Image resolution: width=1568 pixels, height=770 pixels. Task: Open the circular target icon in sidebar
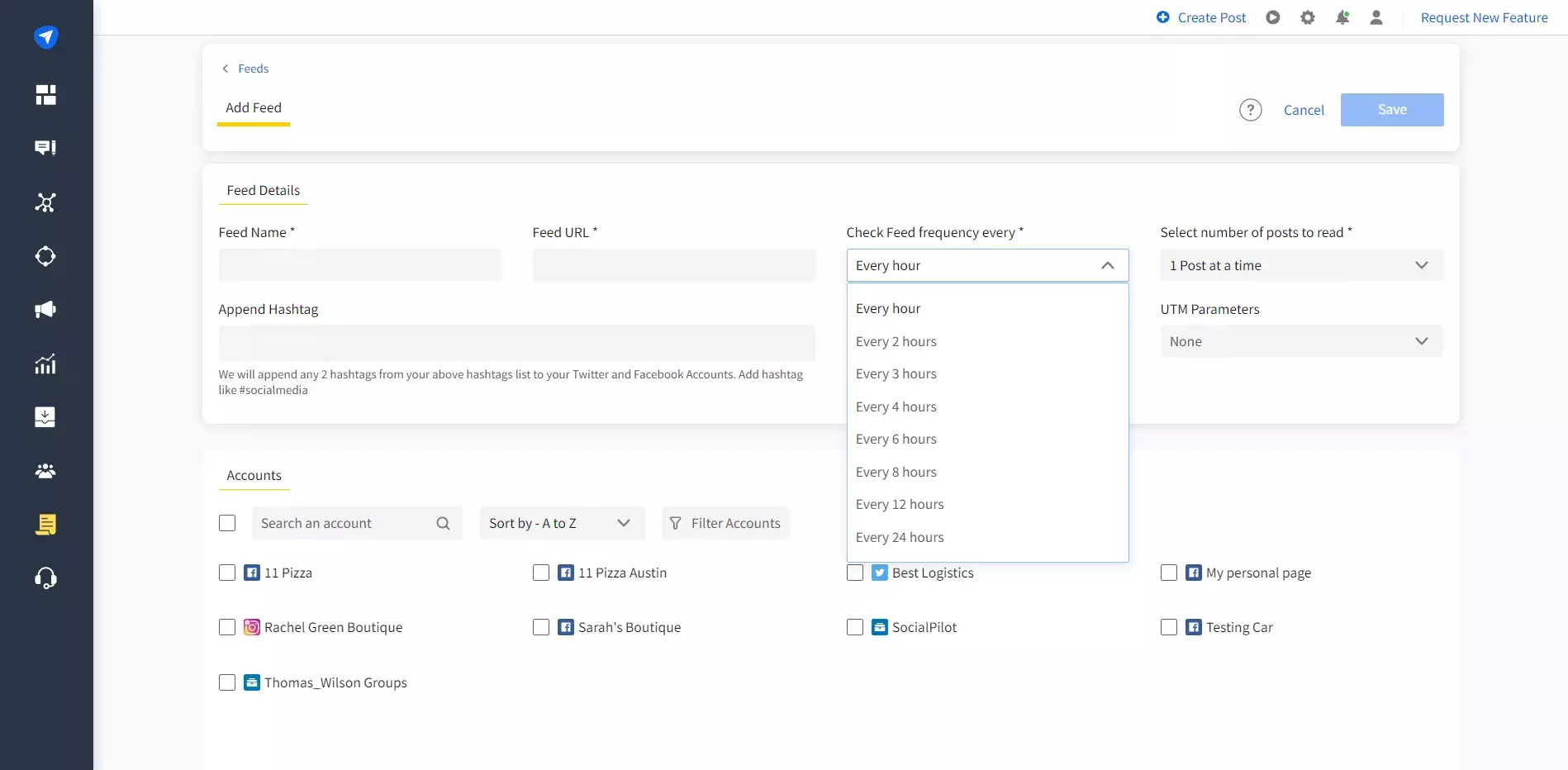pyautogui.click(x=45, y=256)
